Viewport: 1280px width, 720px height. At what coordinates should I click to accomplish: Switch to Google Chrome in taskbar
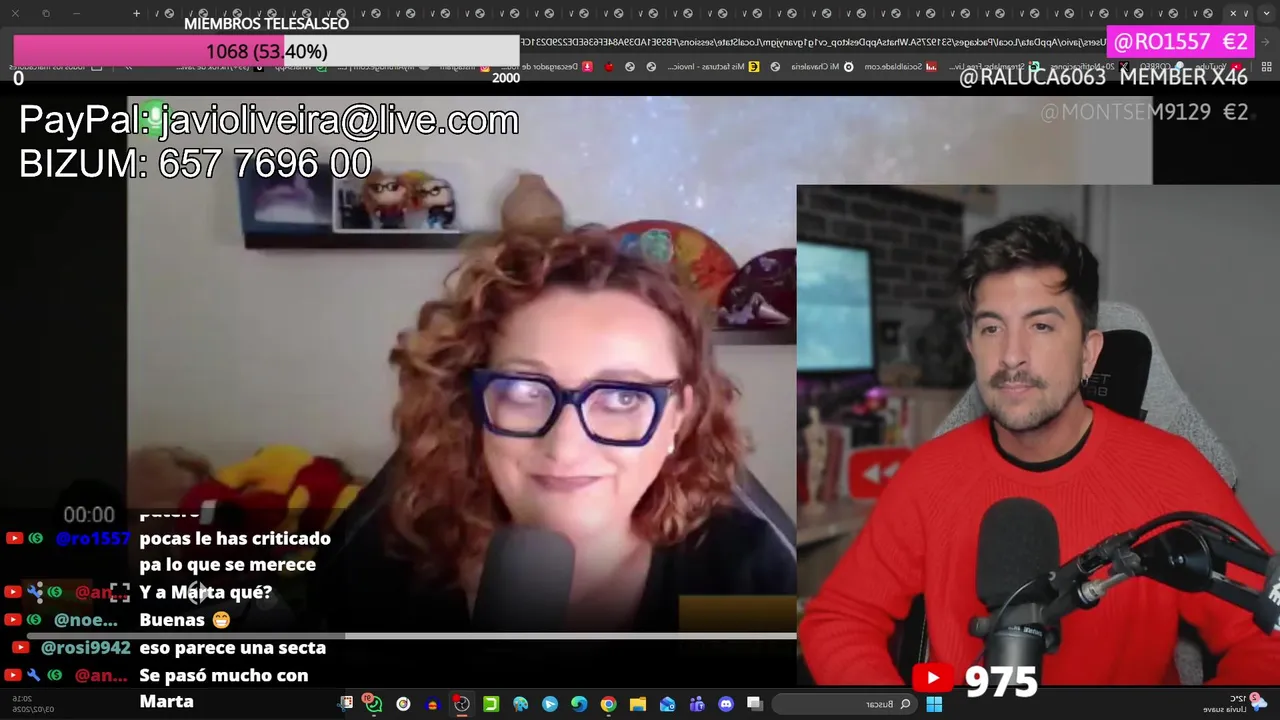(608, 704)
